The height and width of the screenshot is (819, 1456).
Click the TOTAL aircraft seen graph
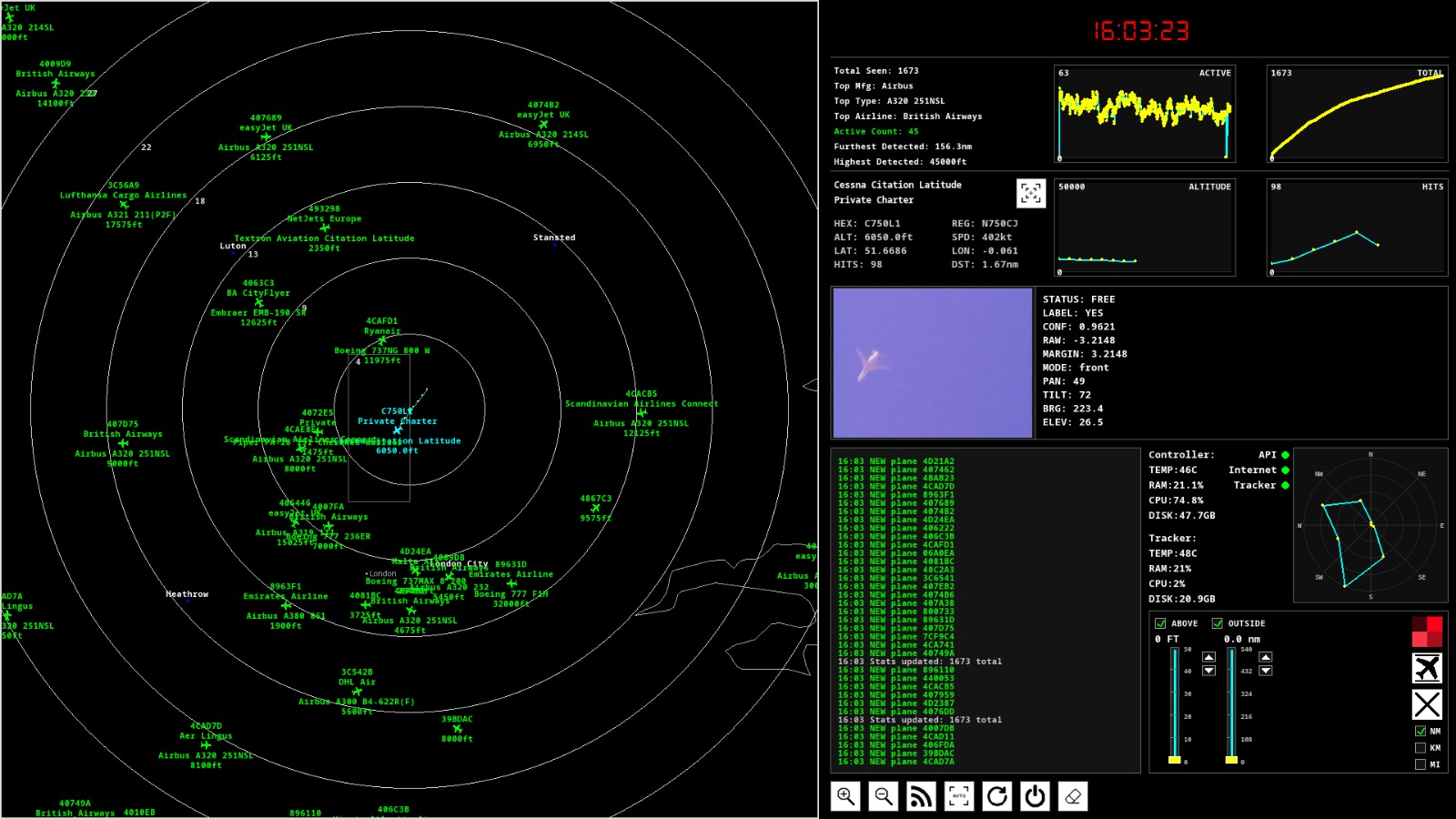[x=1357, y=114]
